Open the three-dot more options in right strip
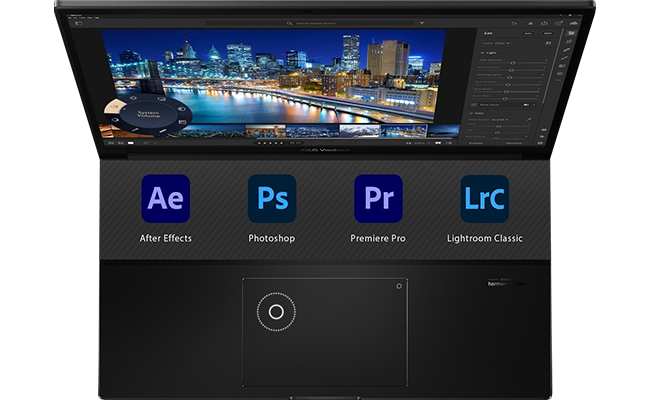Viewport: 650px width, 400px height. 558,80
